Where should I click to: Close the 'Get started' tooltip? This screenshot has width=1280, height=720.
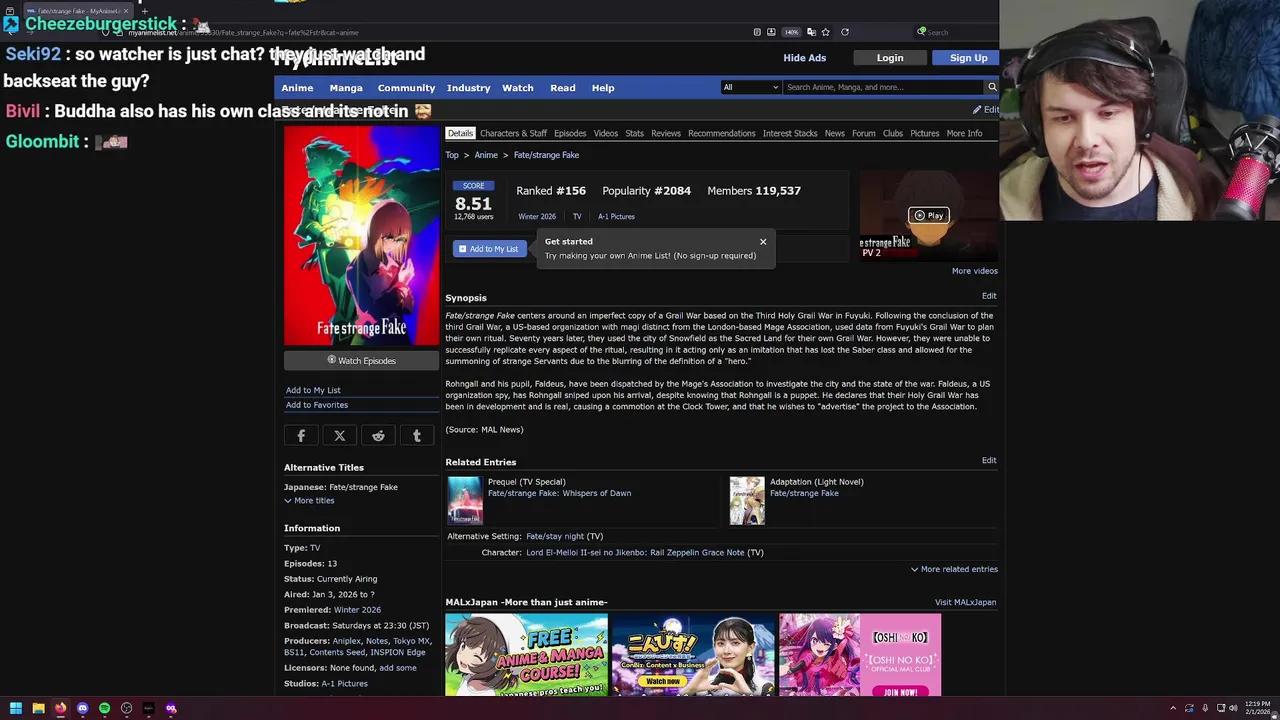pyautogui.click(x=763, y=241)
